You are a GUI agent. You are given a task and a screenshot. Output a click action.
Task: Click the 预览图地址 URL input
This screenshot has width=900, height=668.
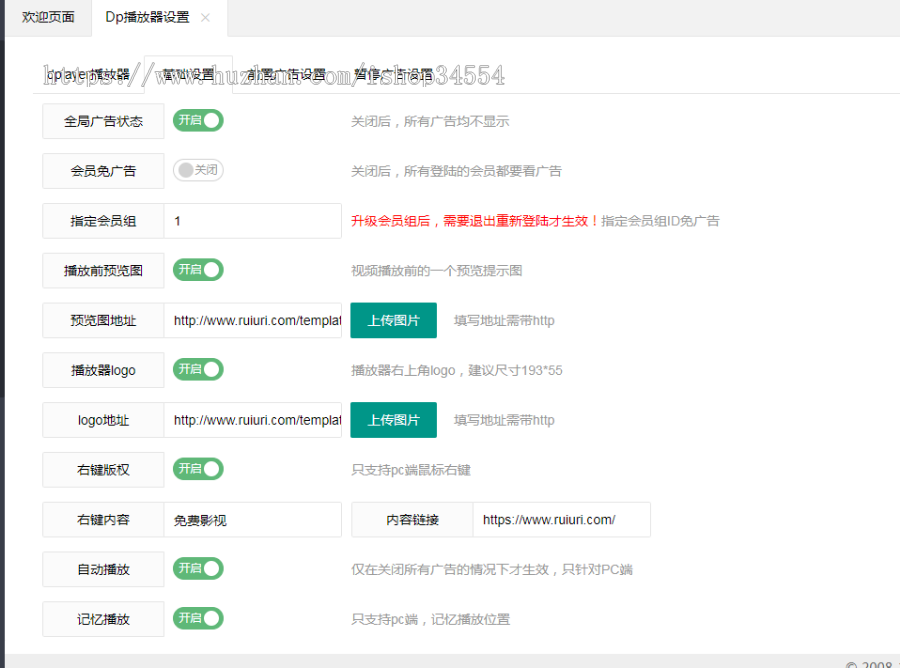[x=252, y=320]
